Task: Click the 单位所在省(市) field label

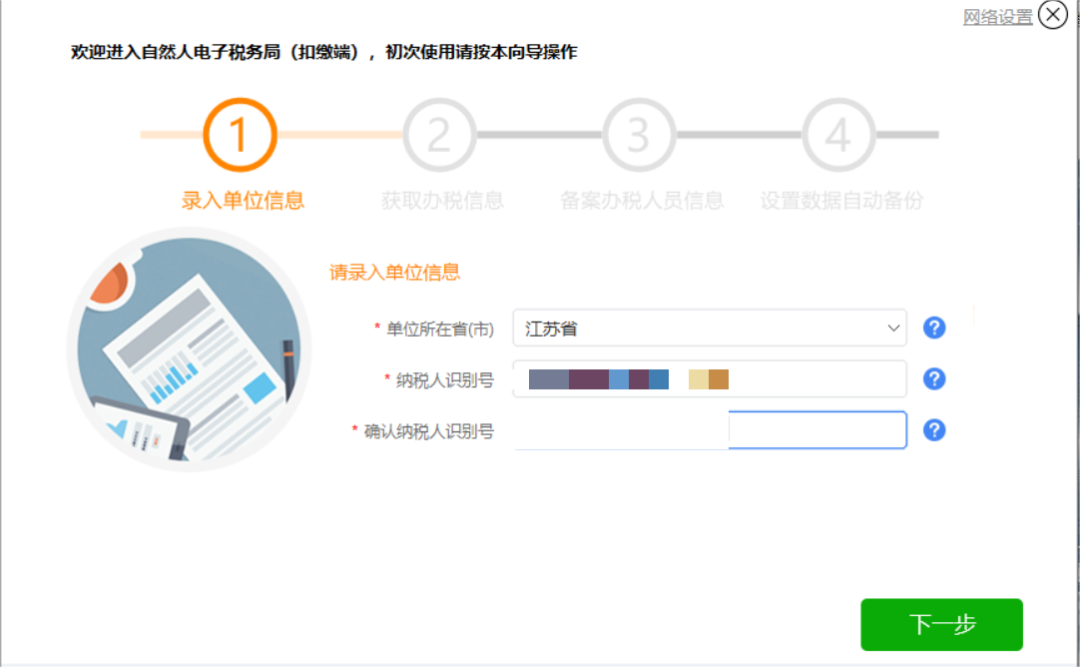Action: coord(442,328)
